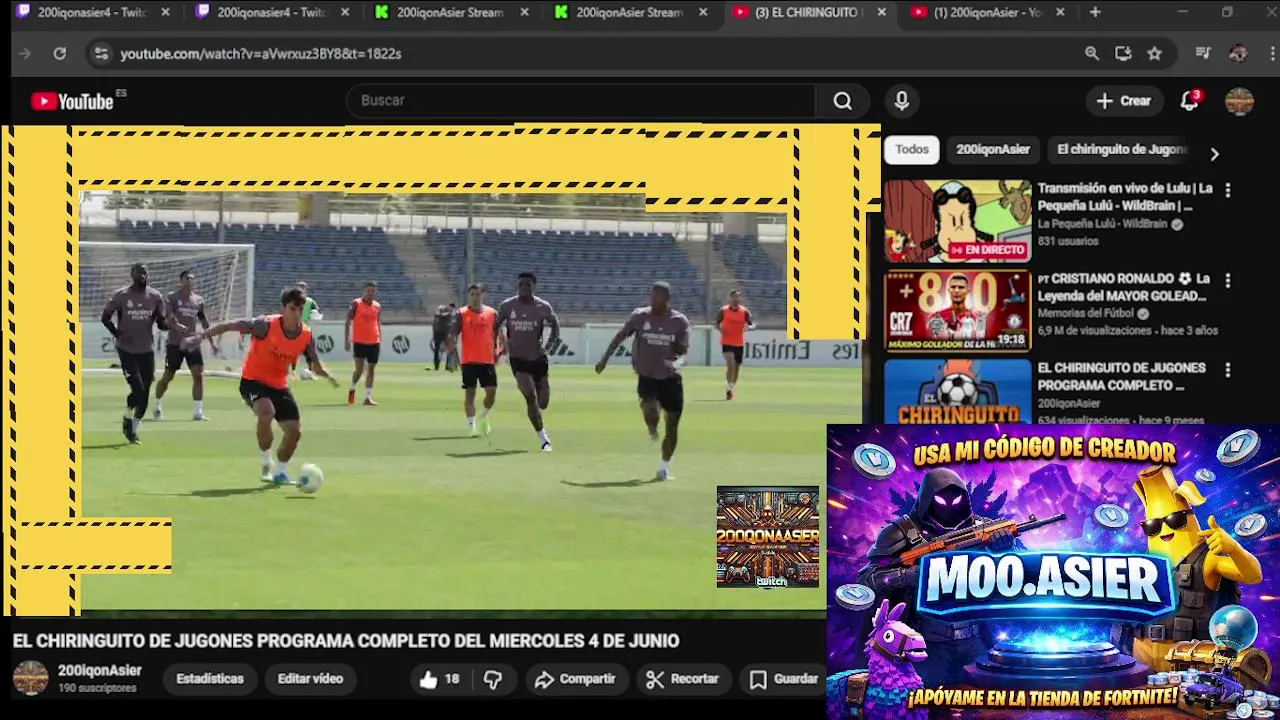Open Cristiano Ronaldo 19:18 video thumbnail
The width and height of the screenshot is (1280, 720).
coord(957,311)
